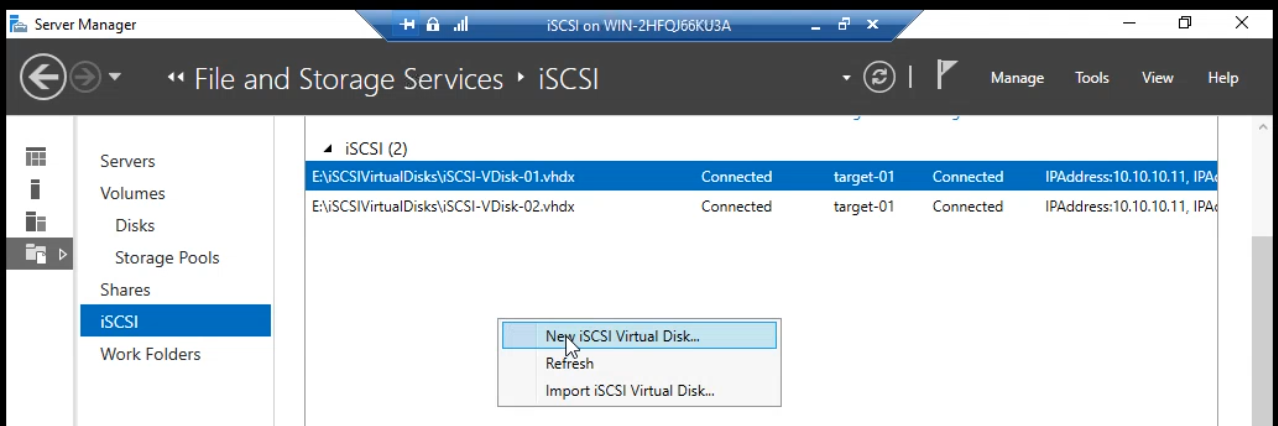1278x426 pixels.
Task: Restore the Server Manager window
Action: pos(1185,23)
